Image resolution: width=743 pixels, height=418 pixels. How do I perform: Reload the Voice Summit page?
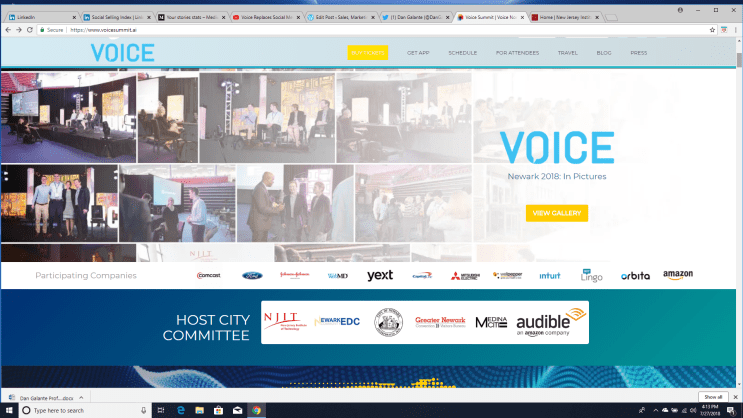tap(31, 30)
